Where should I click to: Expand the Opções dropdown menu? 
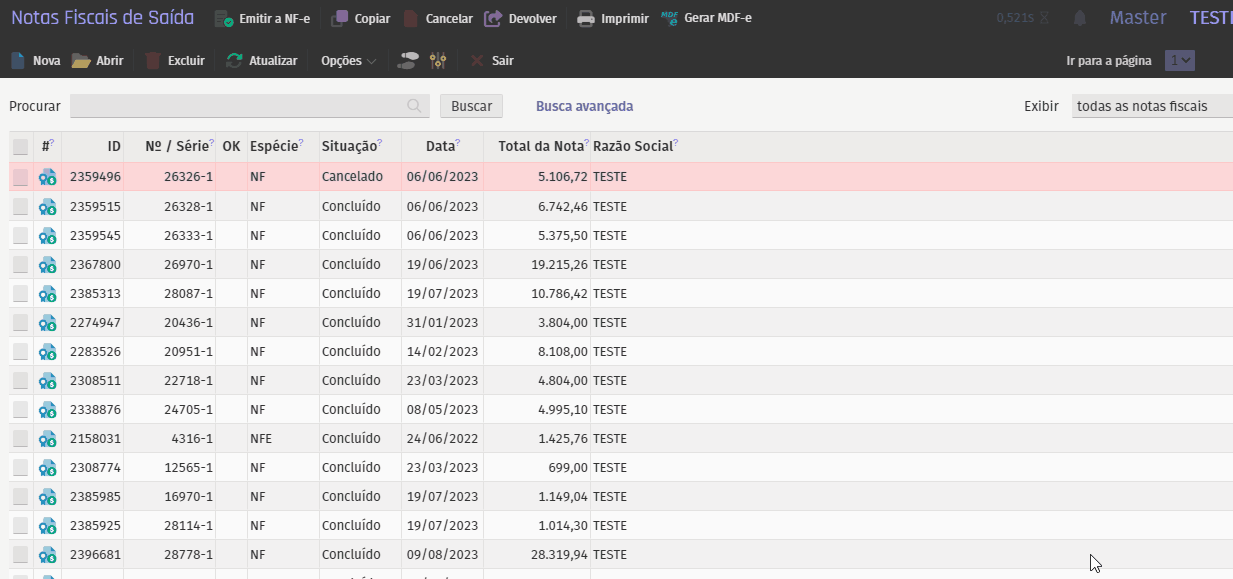pos(348,61)
